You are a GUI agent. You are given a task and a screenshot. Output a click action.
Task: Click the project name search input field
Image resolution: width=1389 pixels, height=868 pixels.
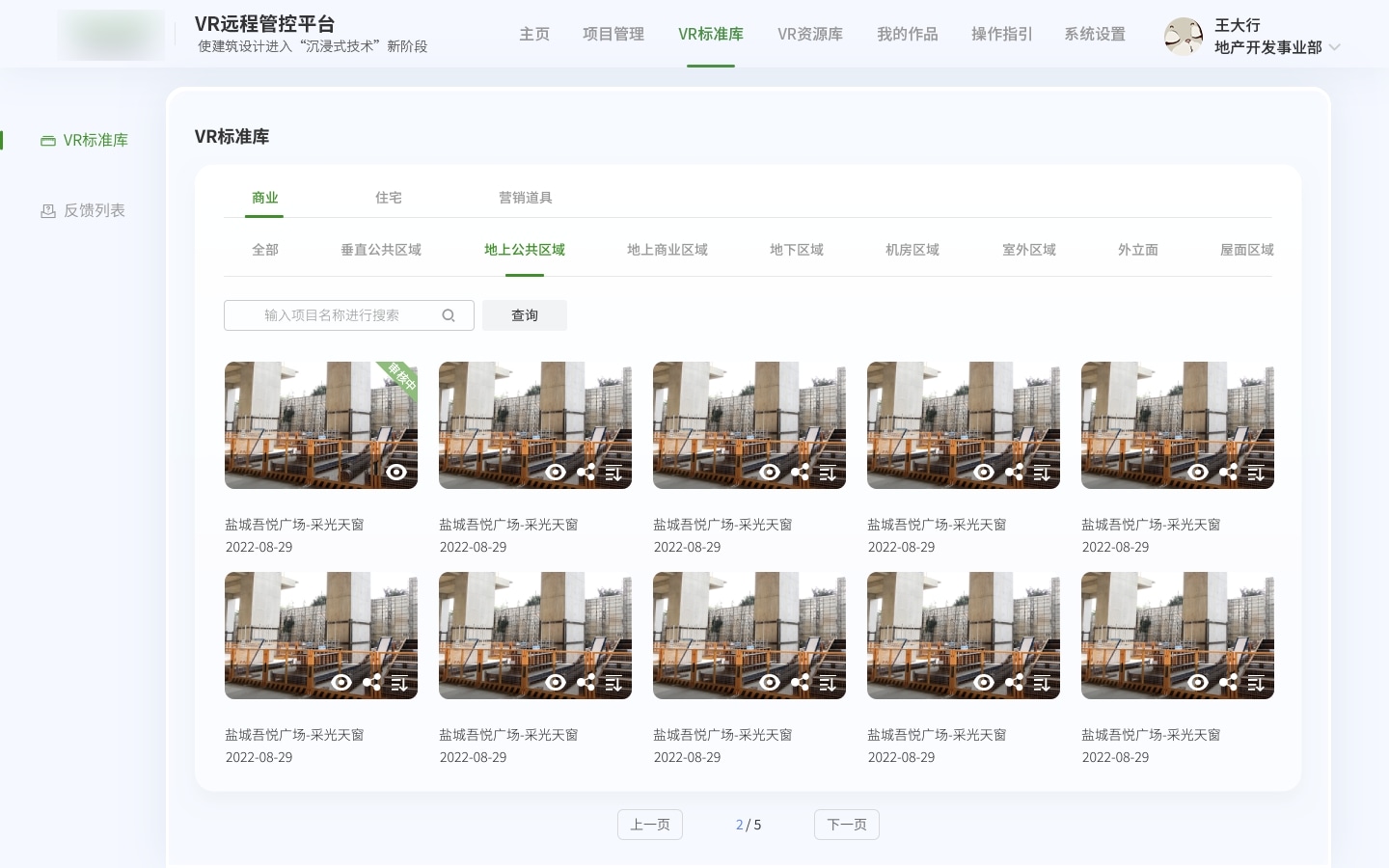[x=338, y=315]
